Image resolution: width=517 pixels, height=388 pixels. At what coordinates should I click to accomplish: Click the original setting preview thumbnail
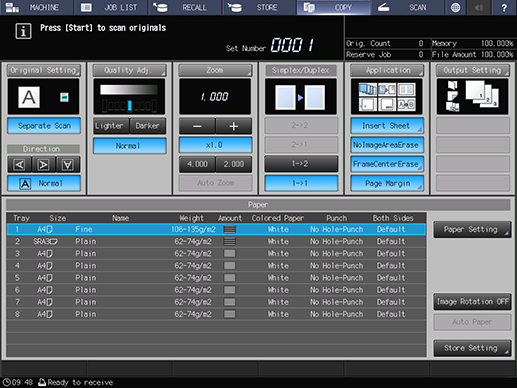[43, 97]
